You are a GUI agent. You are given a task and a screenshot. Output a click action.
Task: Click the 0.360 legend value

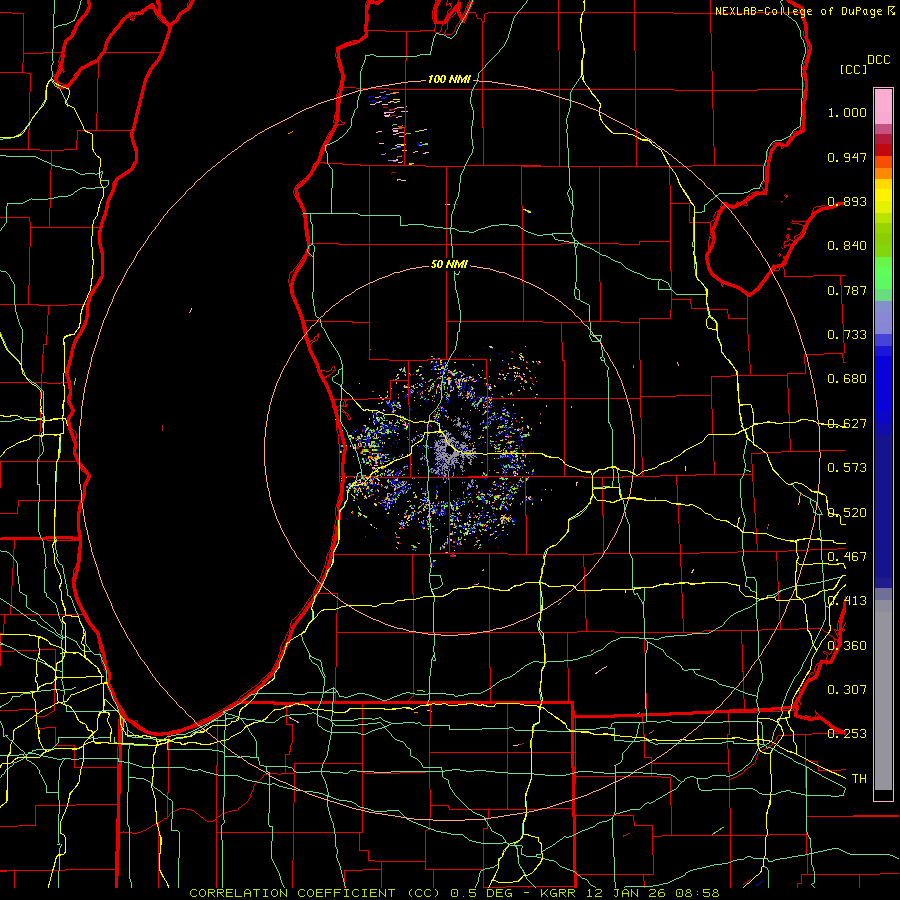[x=847, y=645]
